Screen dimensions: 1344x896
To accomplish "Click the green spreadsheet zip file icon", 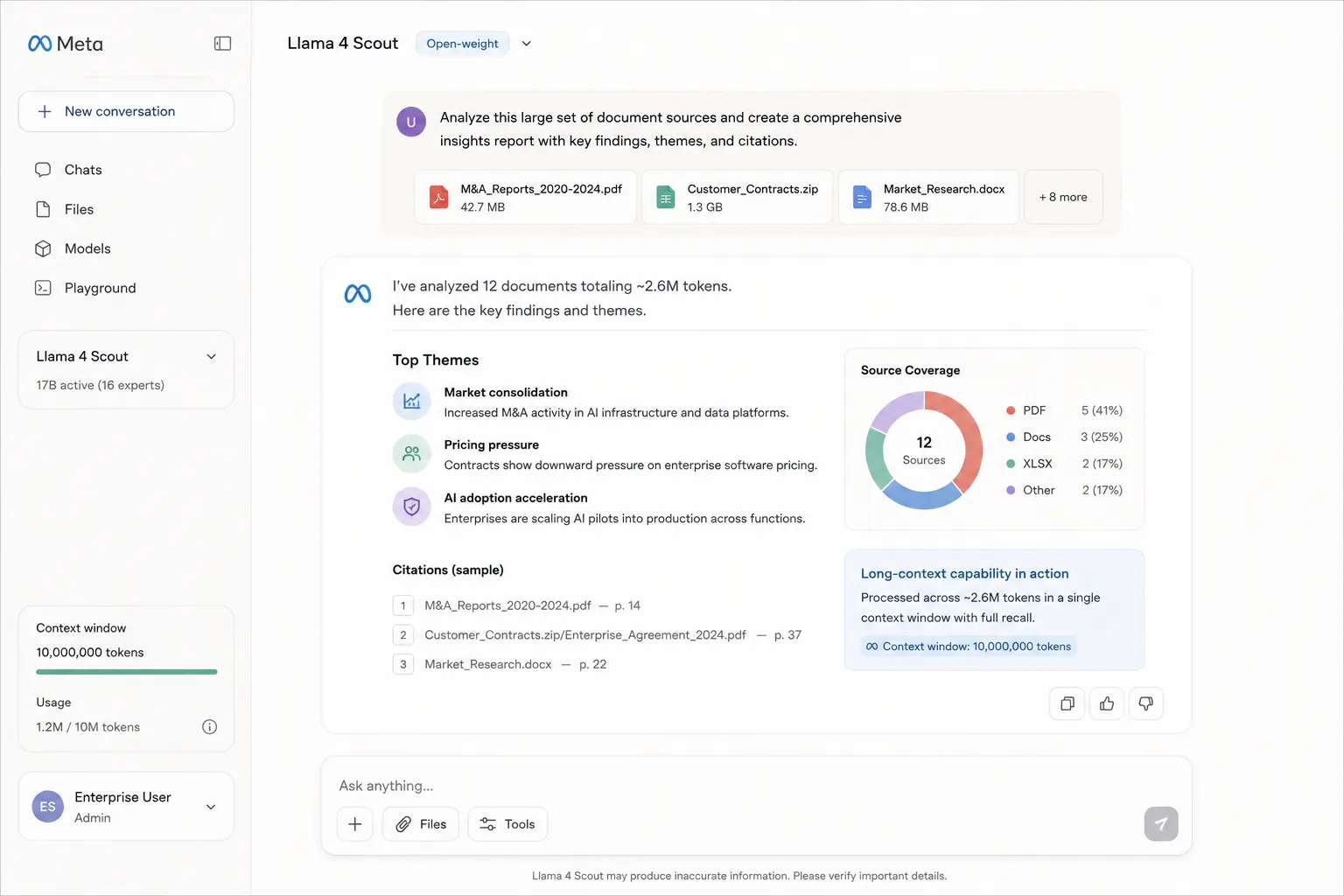I will [x=666, y=198].
